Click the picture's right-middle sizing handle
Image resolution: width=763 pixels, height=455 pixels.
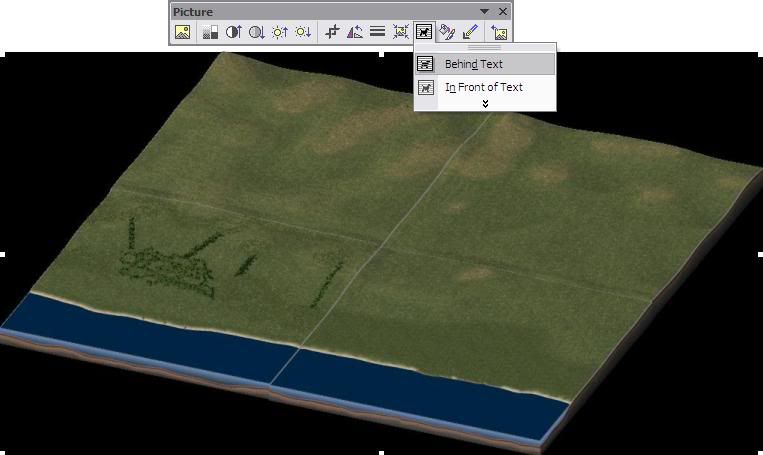761,254
